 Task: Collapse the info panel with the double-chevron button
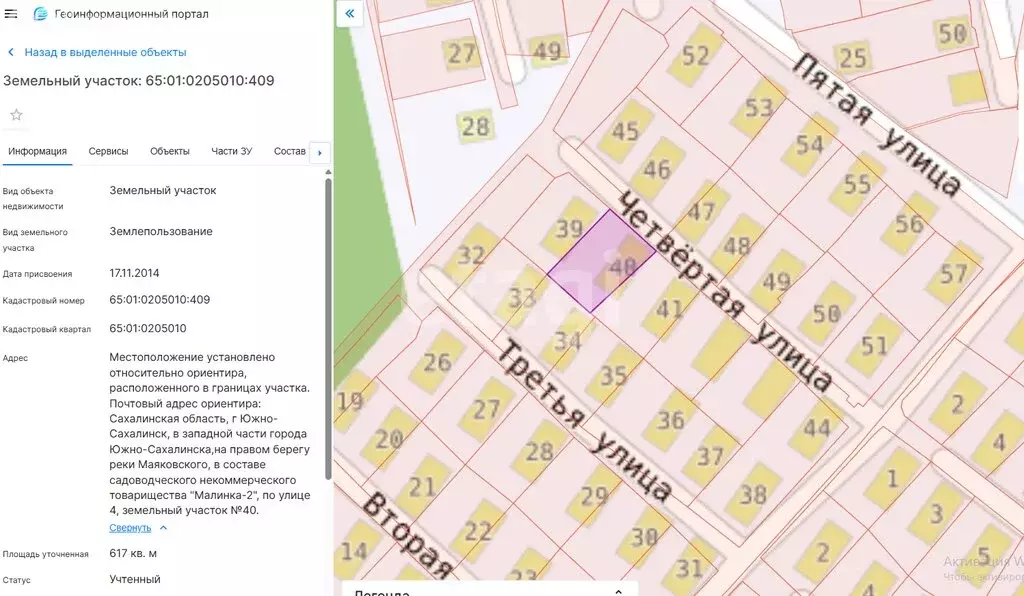click(349, 13)
